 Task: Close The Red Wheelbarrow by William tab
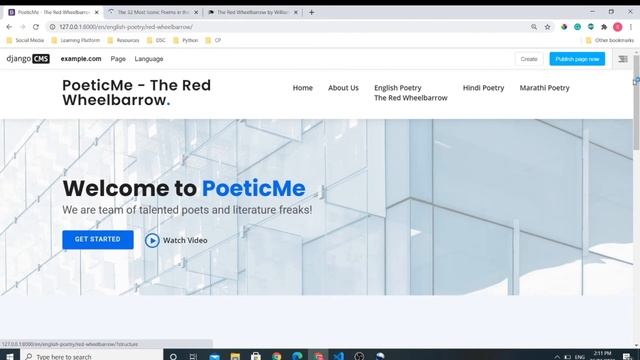click(x=296, y=12)
